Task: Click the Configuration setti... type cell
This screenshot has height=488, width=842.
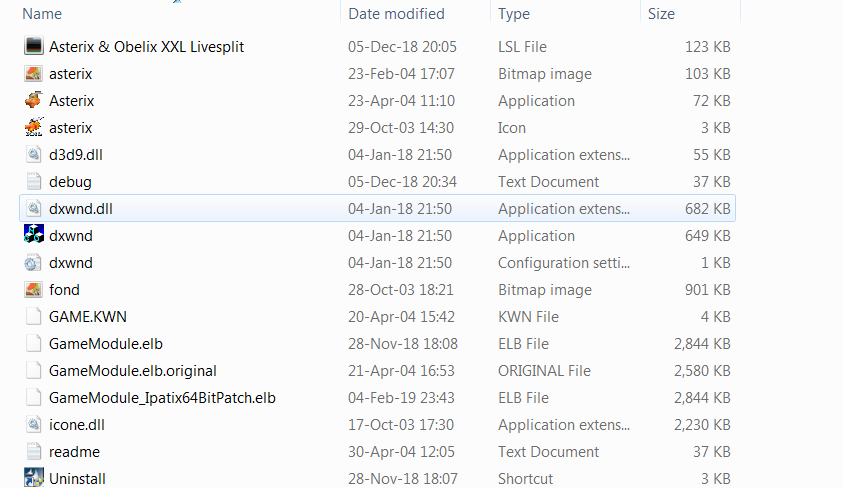Action: click(x=564, y=263)
